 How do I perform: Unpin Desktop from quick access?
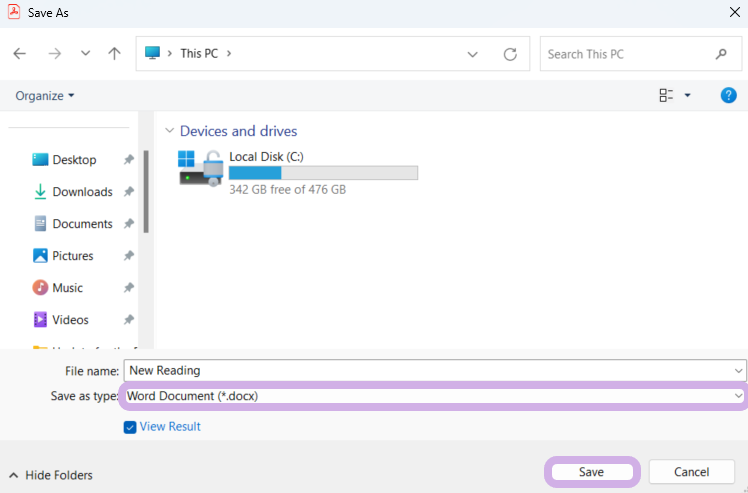coord(128,160)
